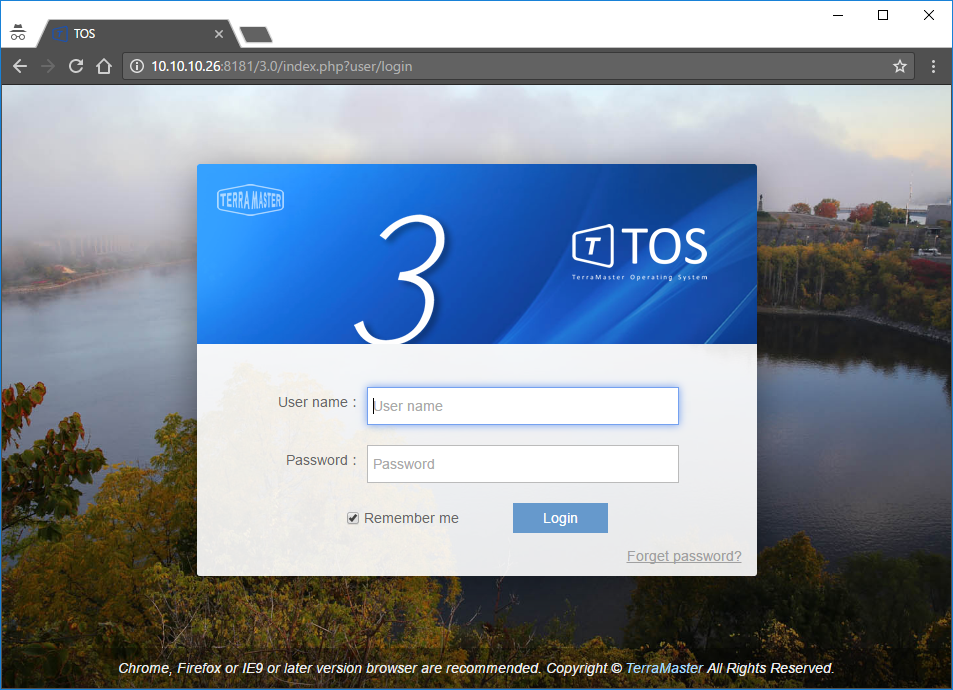Go back with the browser back arrow
The height and width of the screenshot is (690, 953).
[20, 66]
